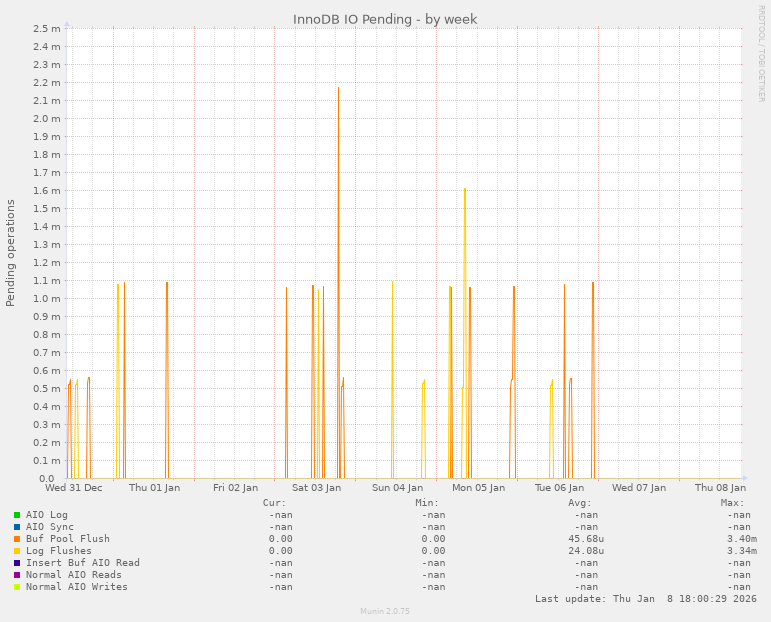Click the Log Flushes max value 3.34m
Viewport: 771px width, 622px height.
click(x=742, y=551)
